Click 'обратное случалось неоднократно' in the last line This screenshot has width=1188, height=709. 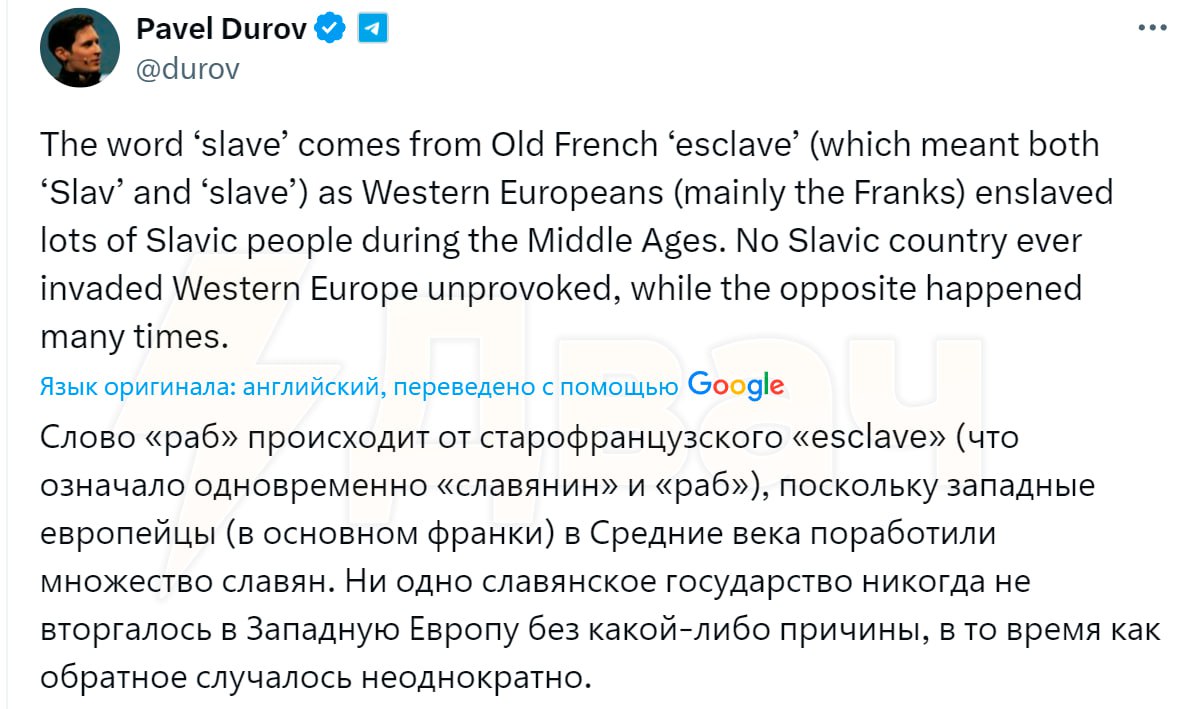[x=315, y=677]
